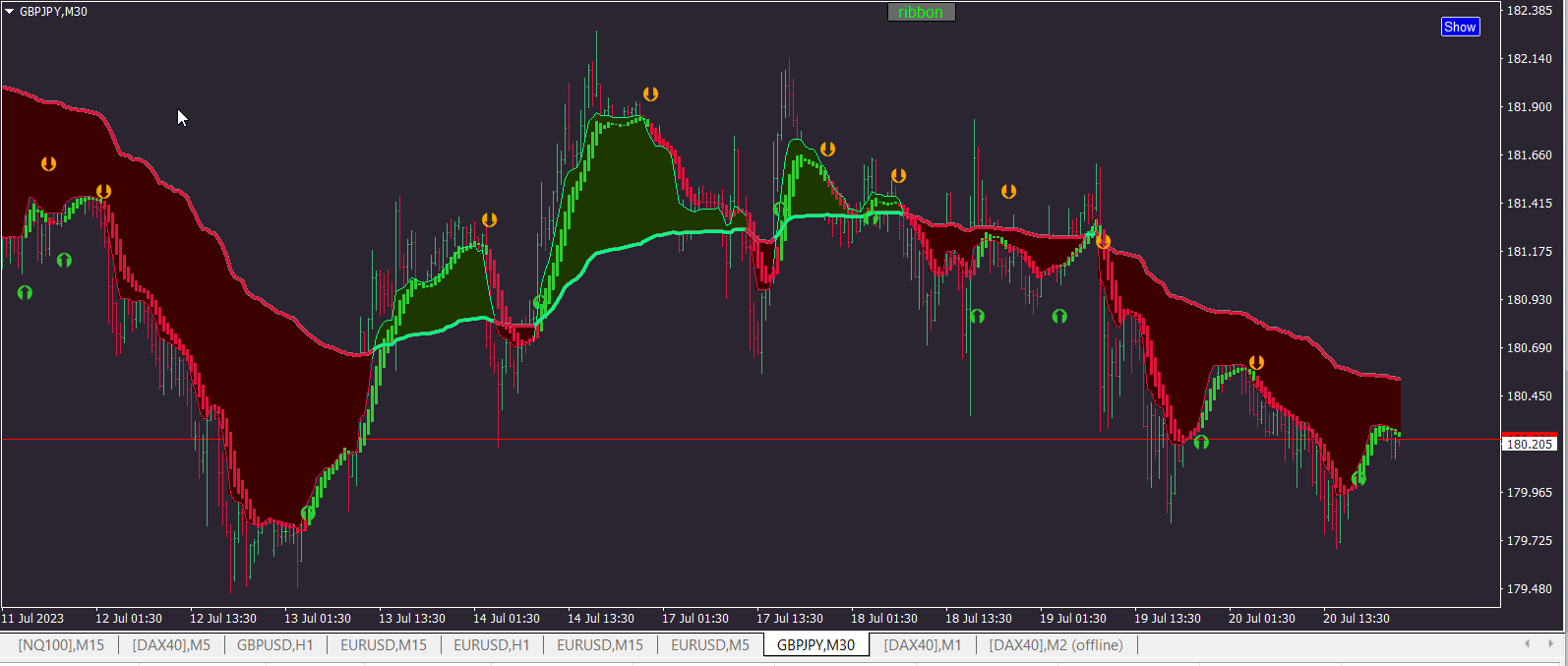Click orange sell arrow above the 14 Jul 13:30 peak
This screenshot has width=1568, height=666.
[650, 94]
